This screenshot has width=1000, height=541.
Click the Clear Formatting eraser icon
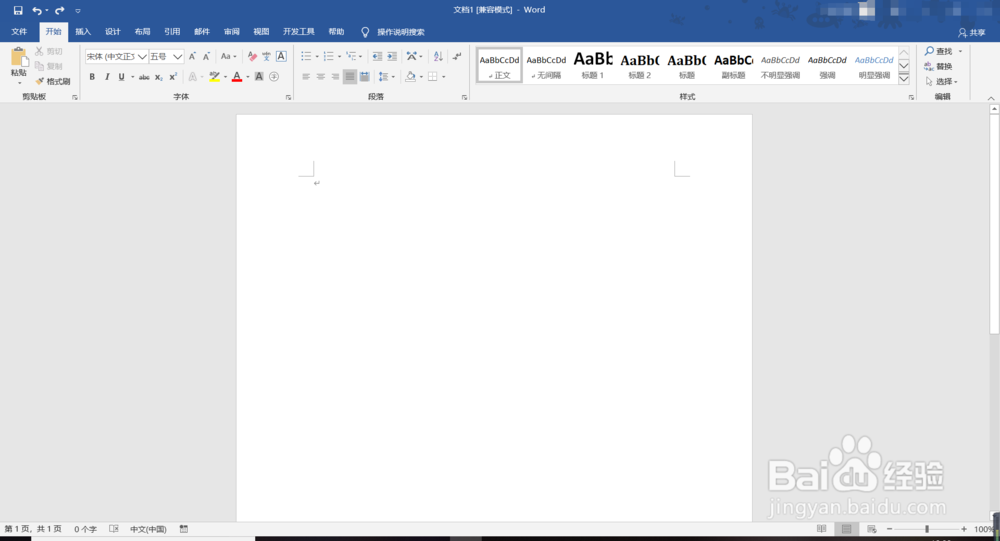(x=252, y=57)
